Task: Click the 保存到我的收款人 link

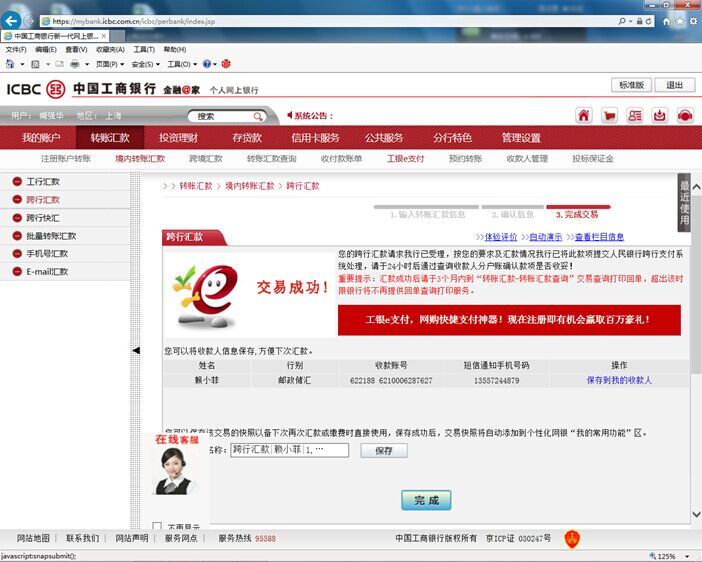Action: click(x=619, y=380)
